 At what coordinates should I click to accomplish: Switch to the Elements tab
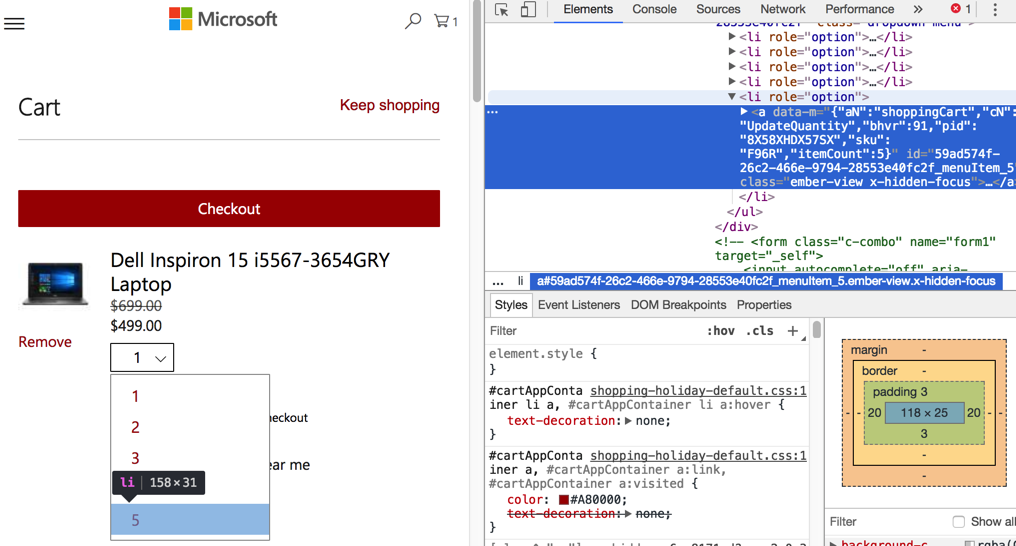point(588,9)
